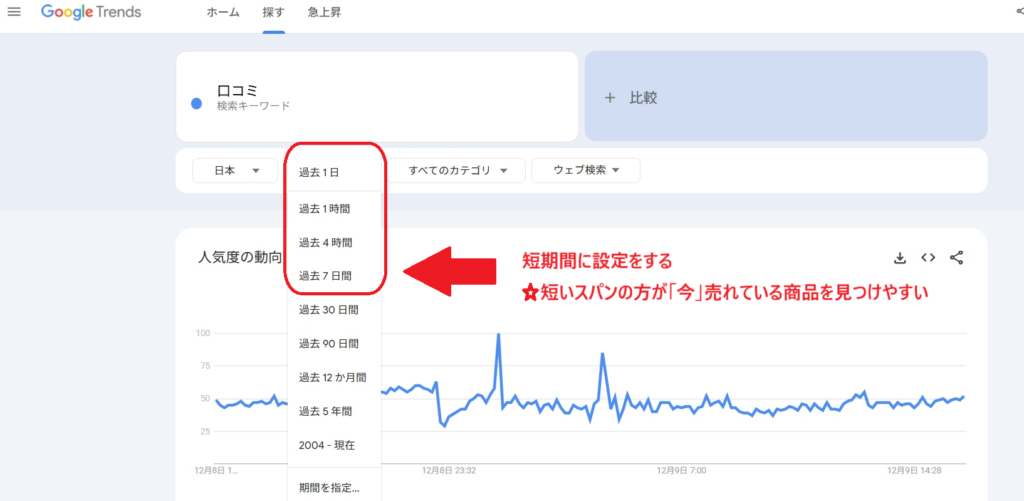This screenshot has width=1024, height=501.
Task: Open the hamburger main menu
Action: point(14,12)
